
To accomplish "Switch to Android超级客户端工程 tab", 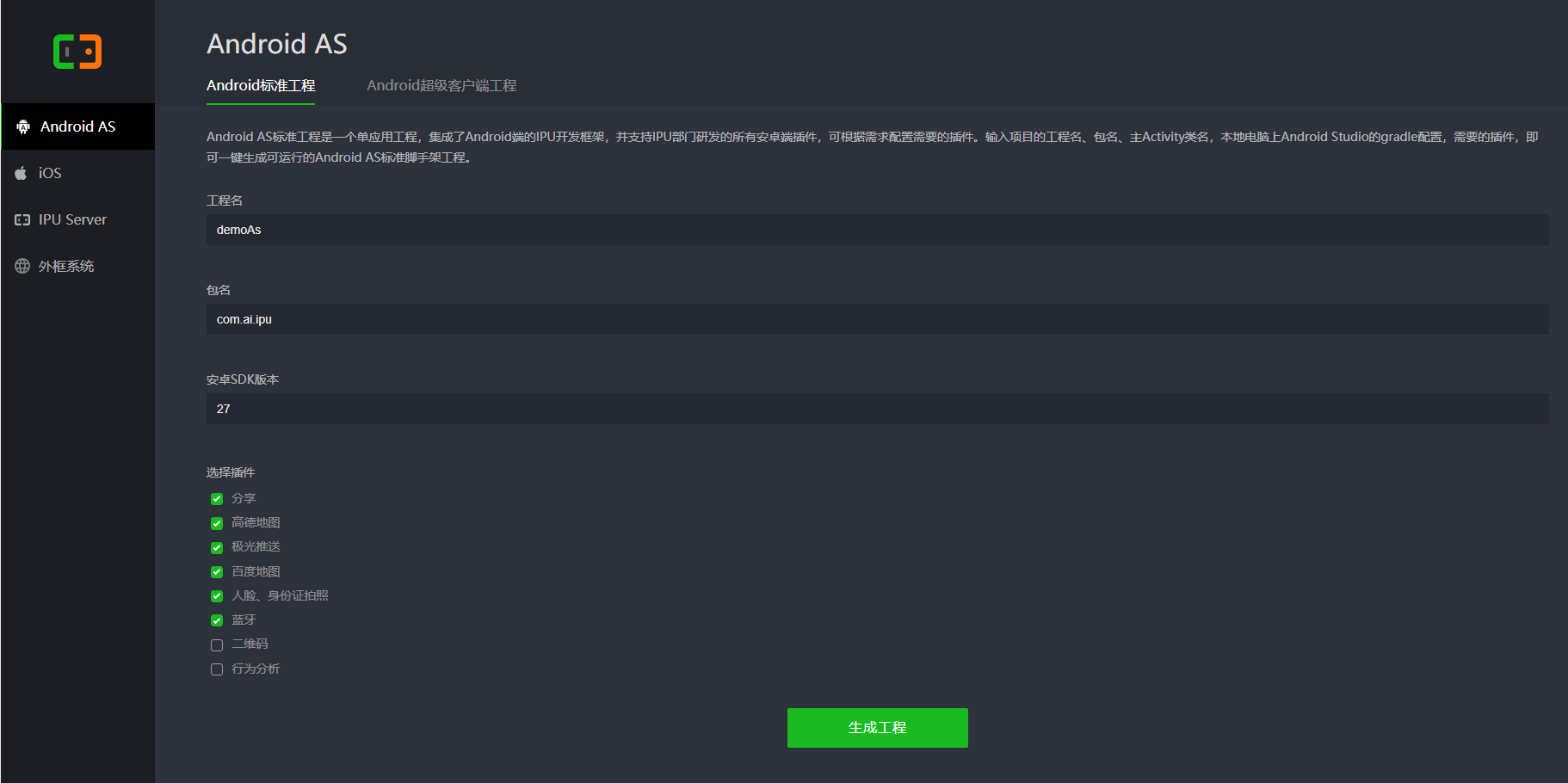I will coord(441,85).
